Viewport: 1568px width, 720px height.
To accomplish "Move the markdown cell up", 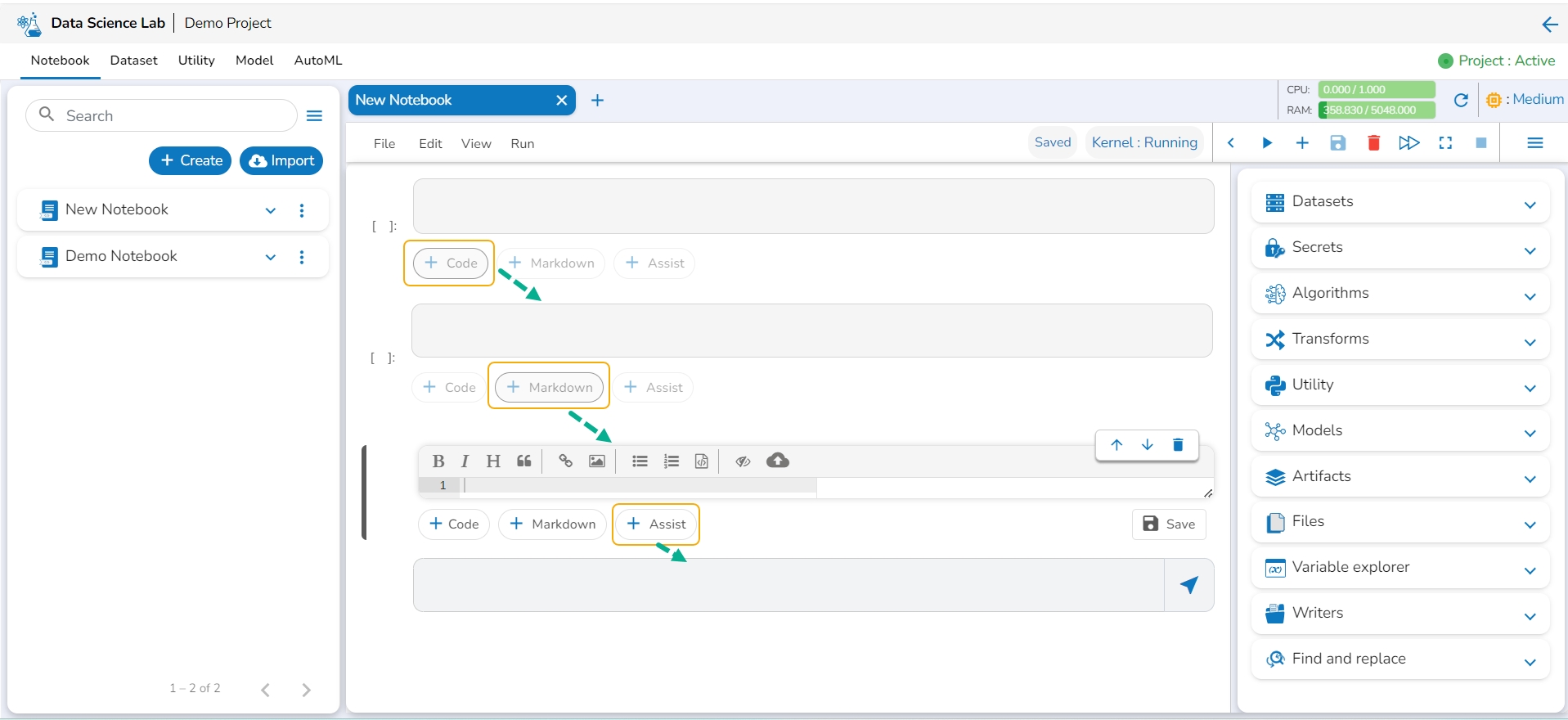I will [x=1116, y=445].
